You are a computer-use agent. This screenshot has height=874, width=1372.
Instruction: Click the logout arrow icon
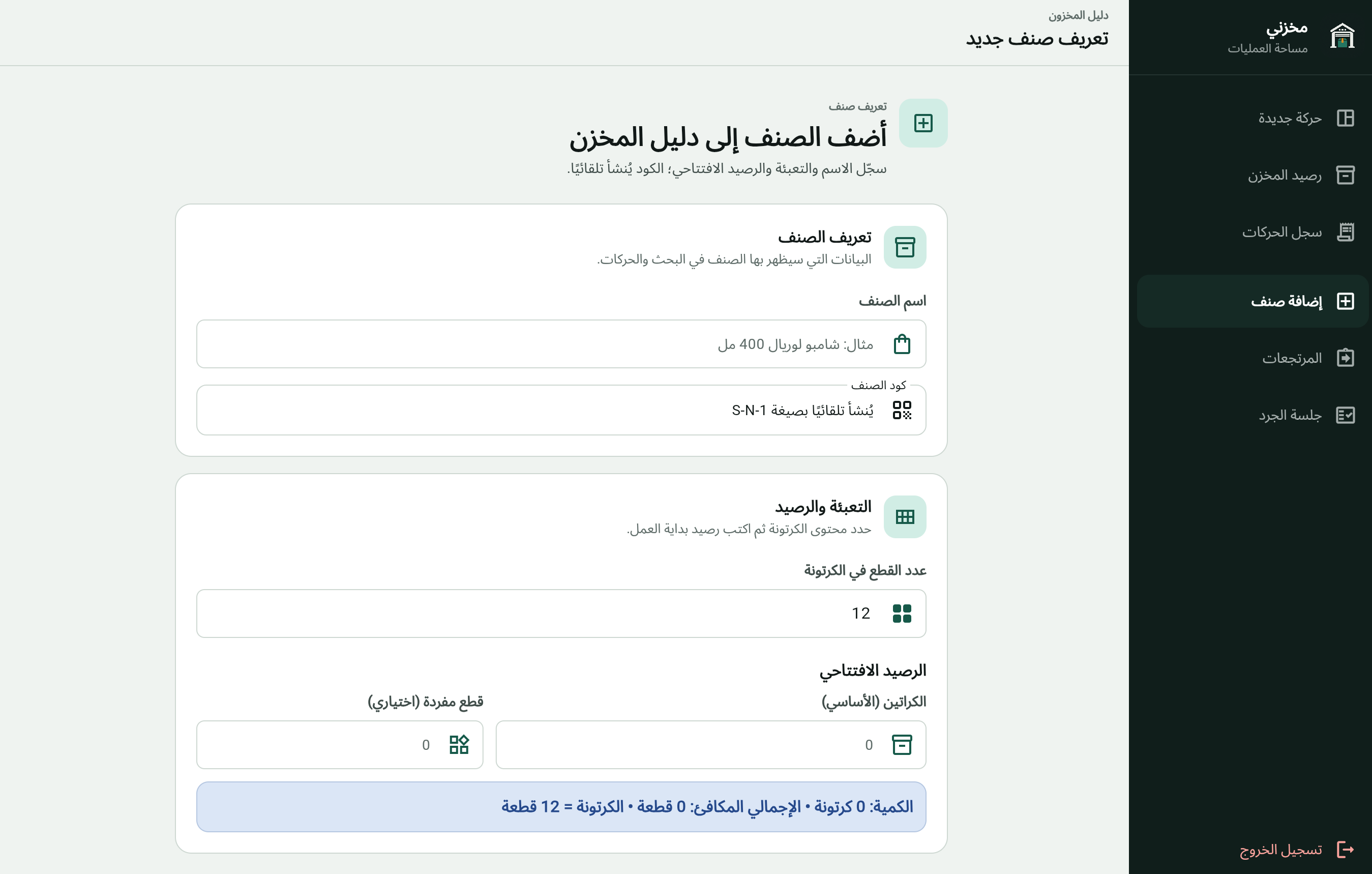(1345, 850)
